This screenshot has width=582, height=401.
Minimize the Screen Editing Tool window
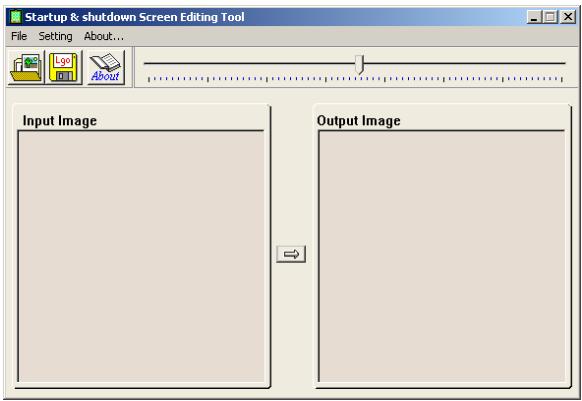pyautogui.click(x=534, y=17)
